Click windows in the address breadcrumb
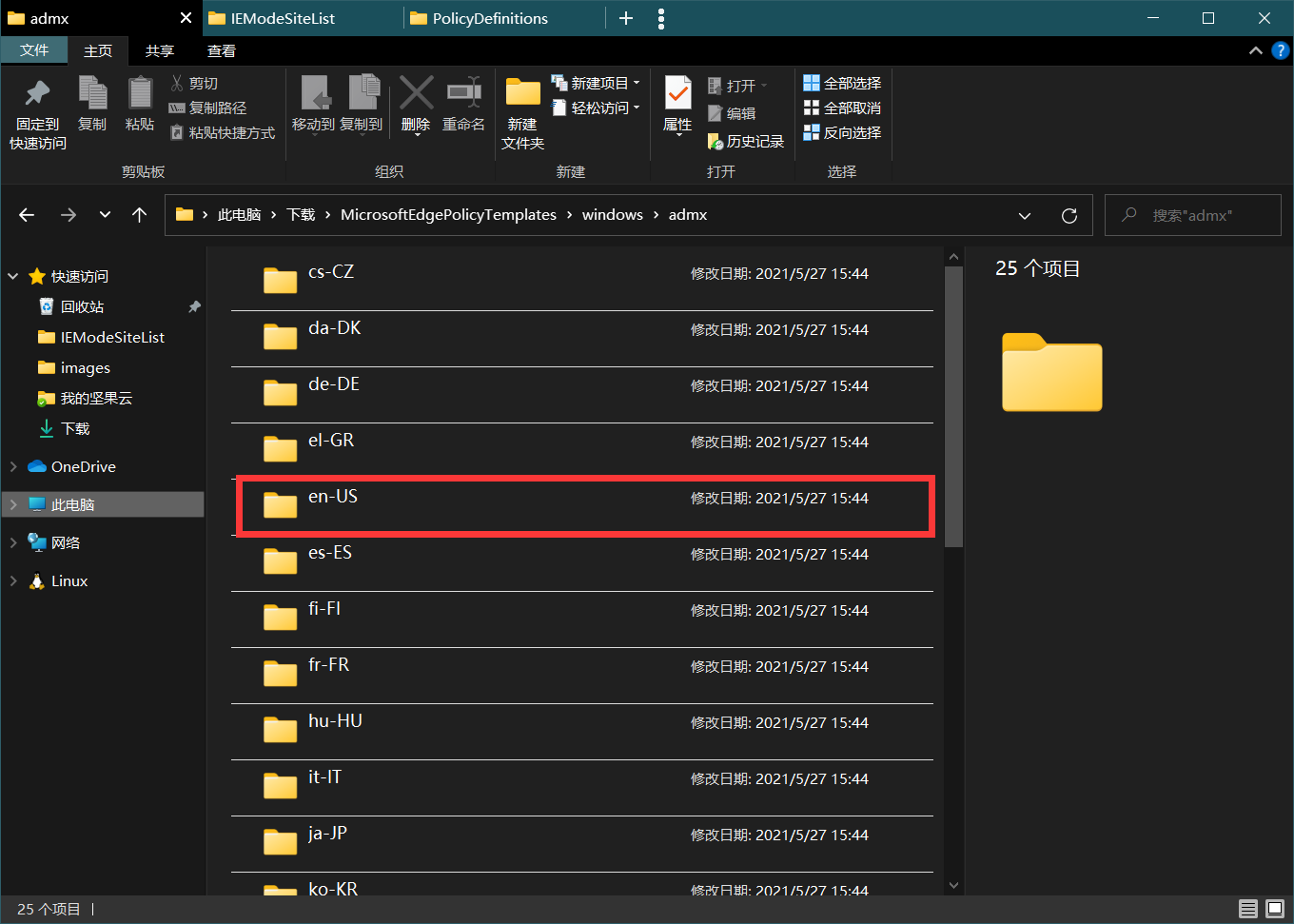 point(613,215)
